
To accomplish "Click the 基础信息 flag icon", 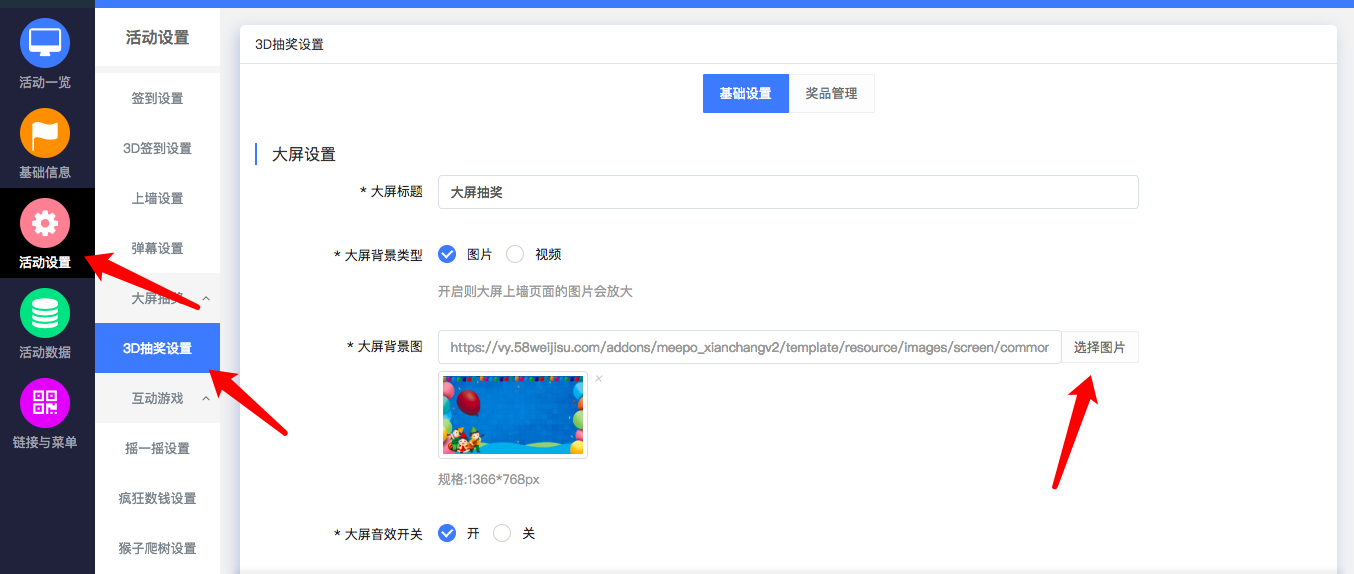I will [45, 133].
